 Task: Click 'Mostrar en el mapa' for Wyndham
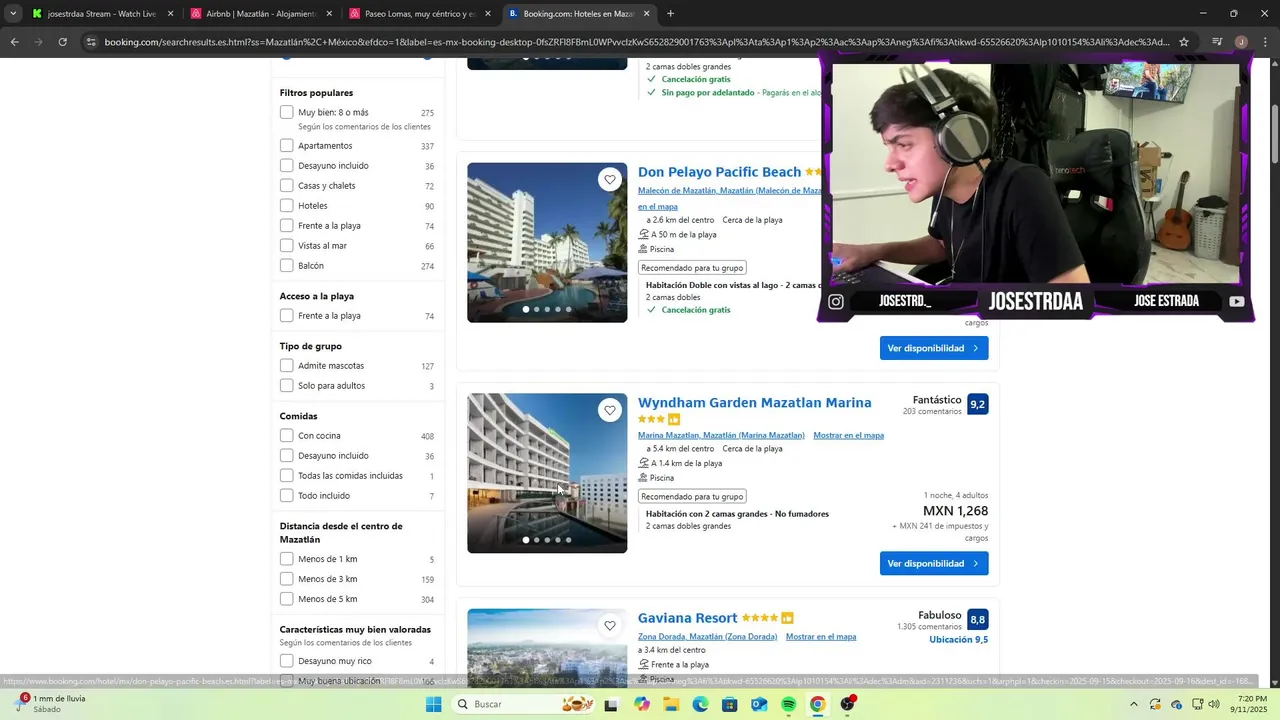849,435
